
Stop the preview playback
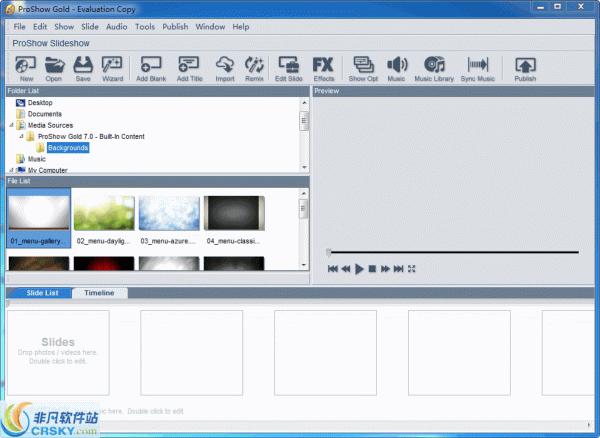pos(372,269)
